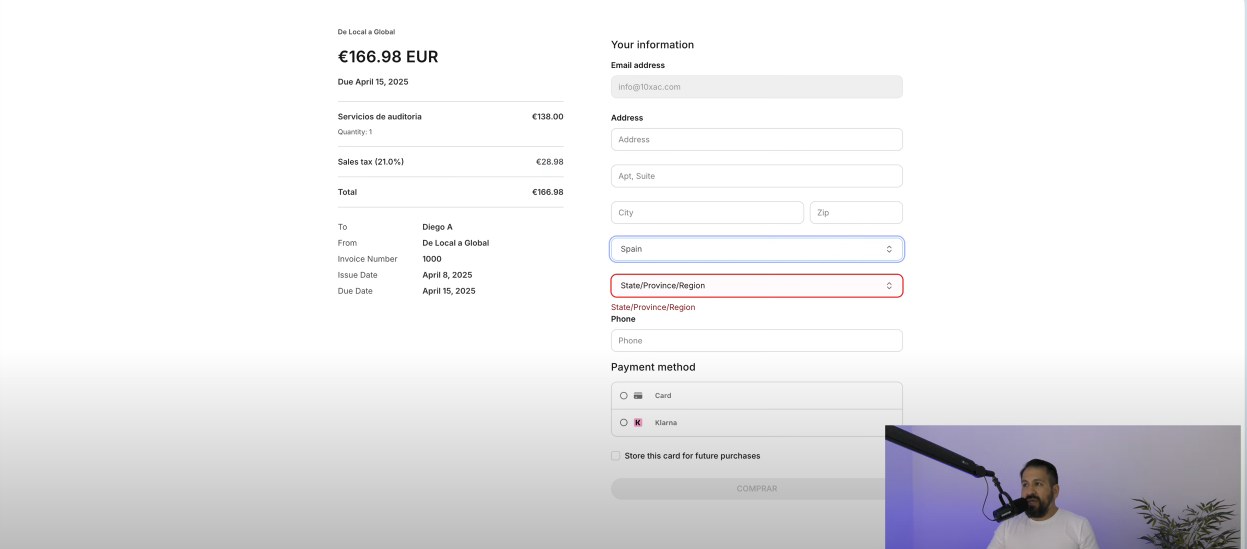Click the credit card icon

638,396
